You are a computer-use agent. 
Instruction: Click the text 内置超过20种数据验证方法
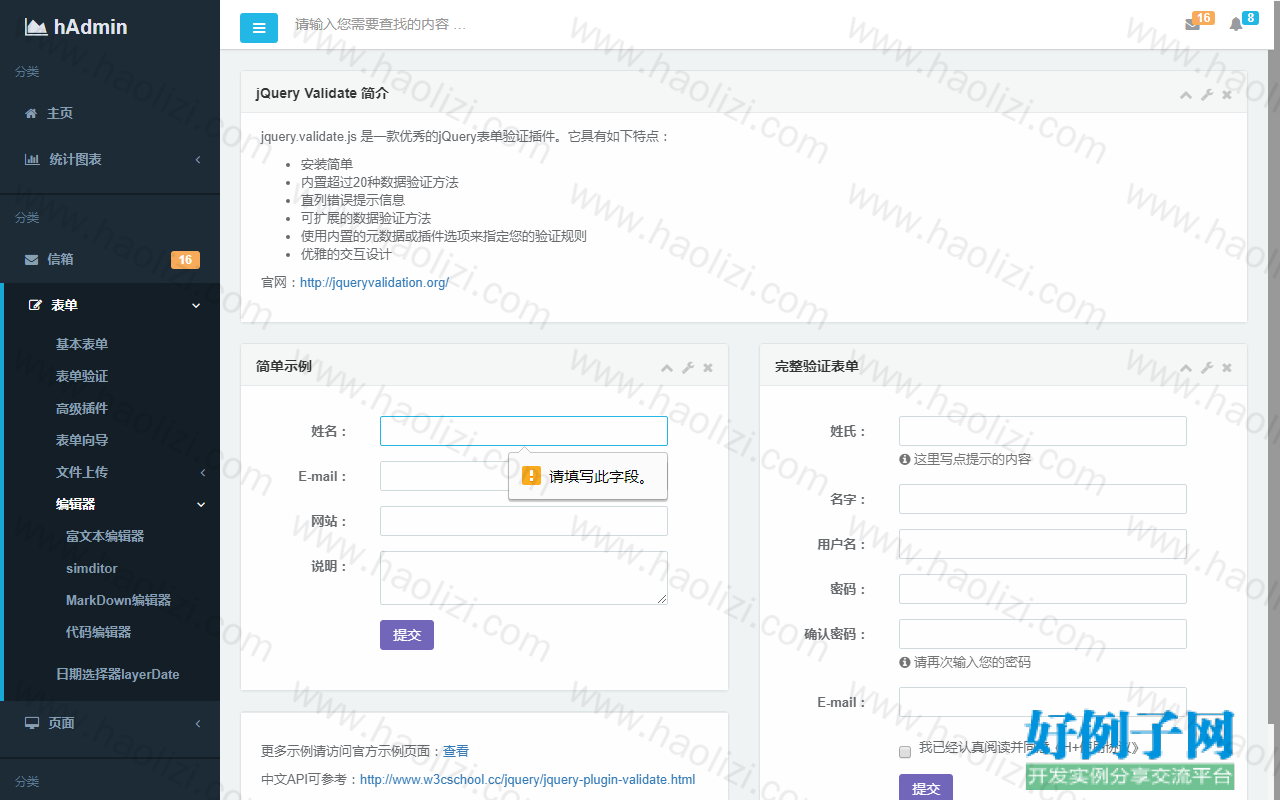(380, 182)
